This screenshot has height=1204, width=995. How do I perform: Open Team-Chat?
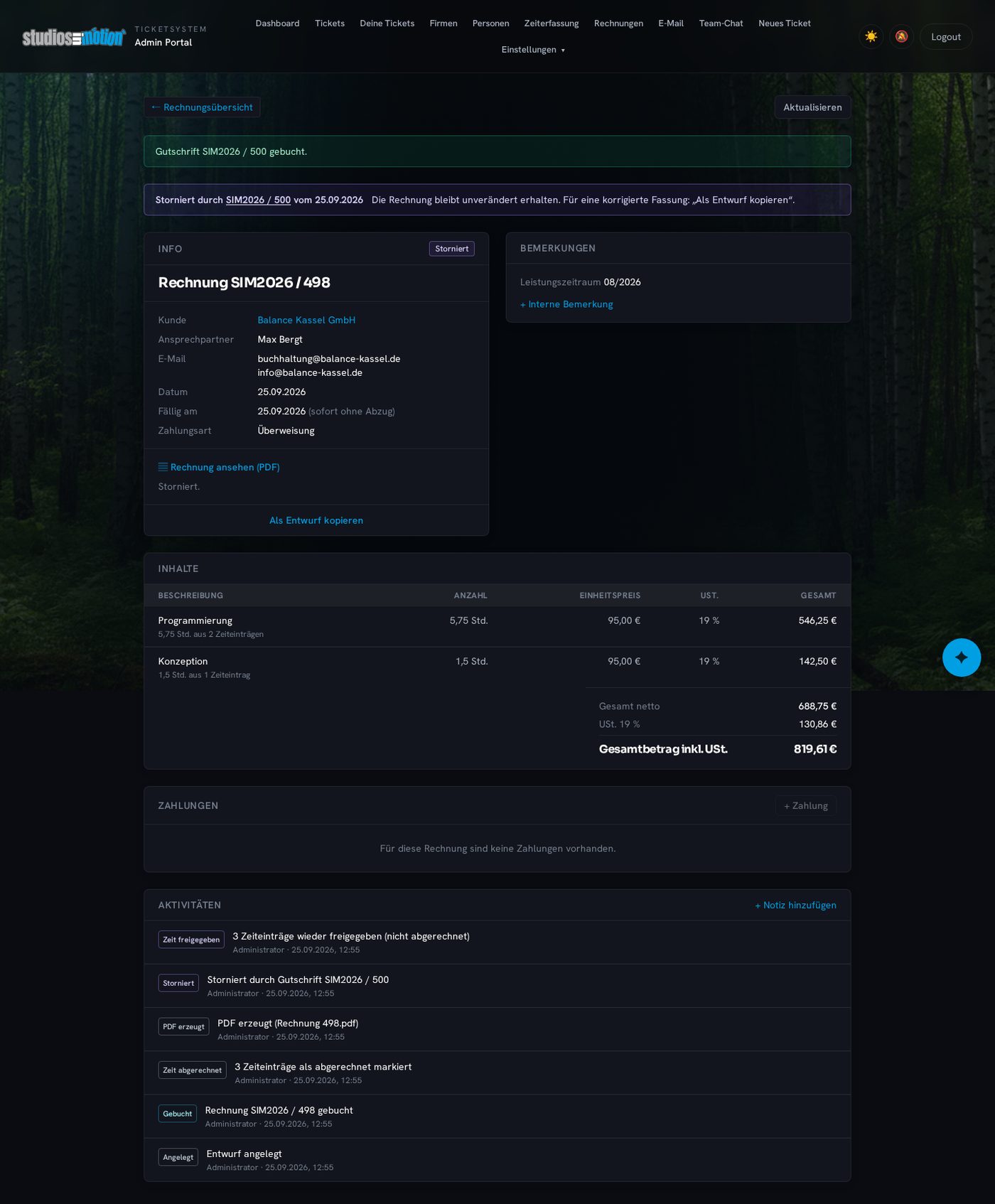(x=721, y=23)
